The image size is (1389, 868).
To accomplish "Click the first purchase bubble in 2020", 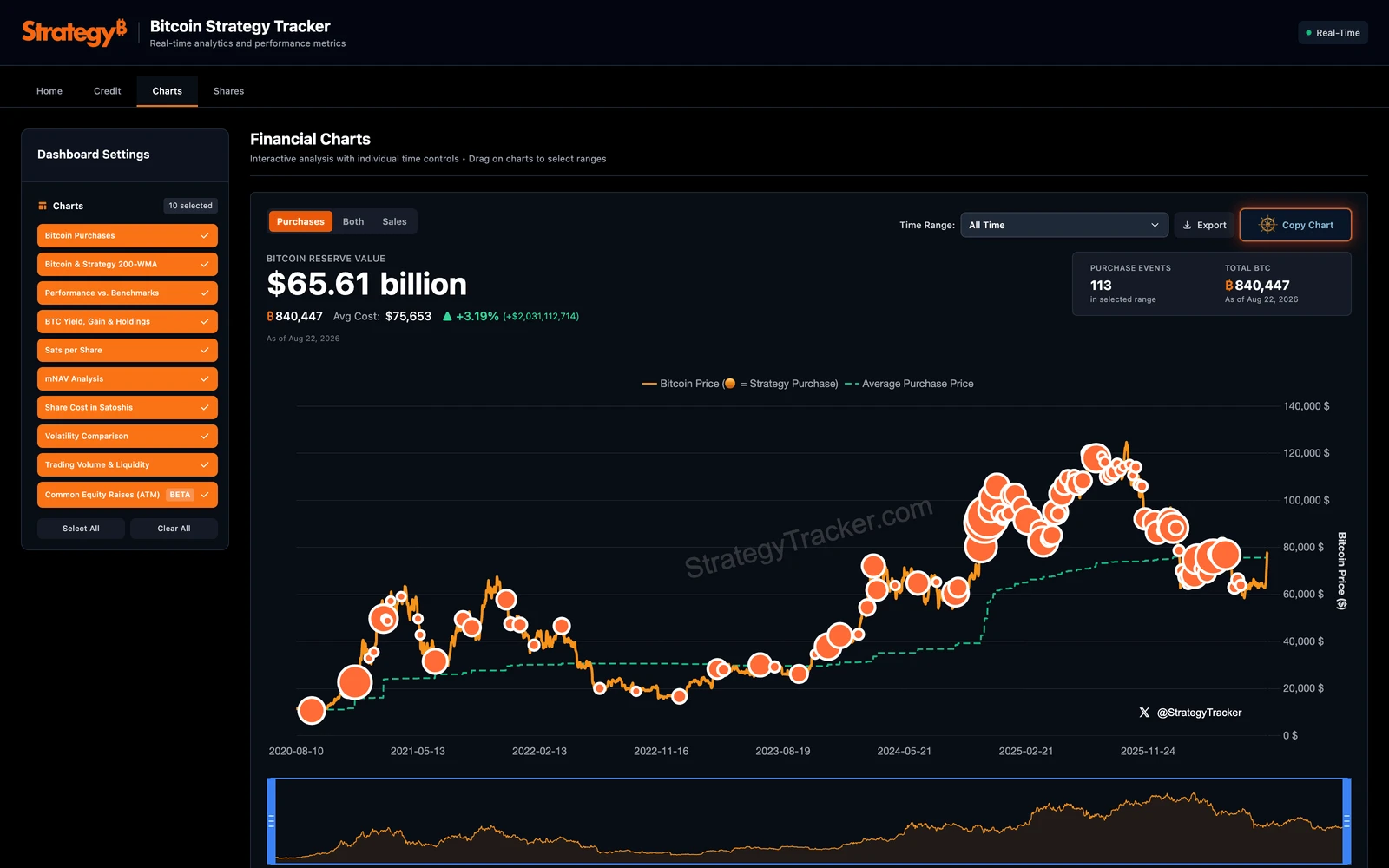I will click(312, 710).
